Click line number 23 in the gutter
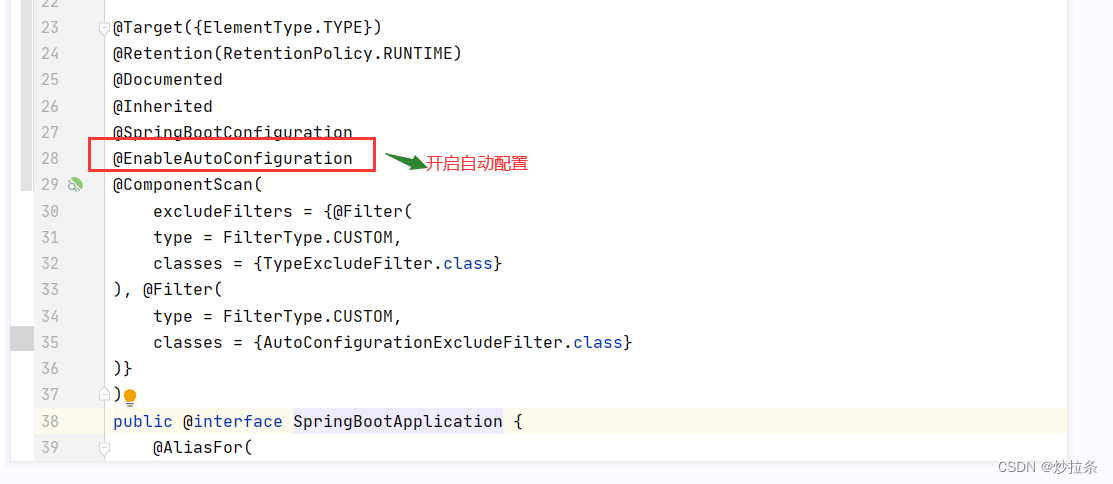The width and height of the screenshot is (1113, 484). pyautogui.click(x=50, y=28)
